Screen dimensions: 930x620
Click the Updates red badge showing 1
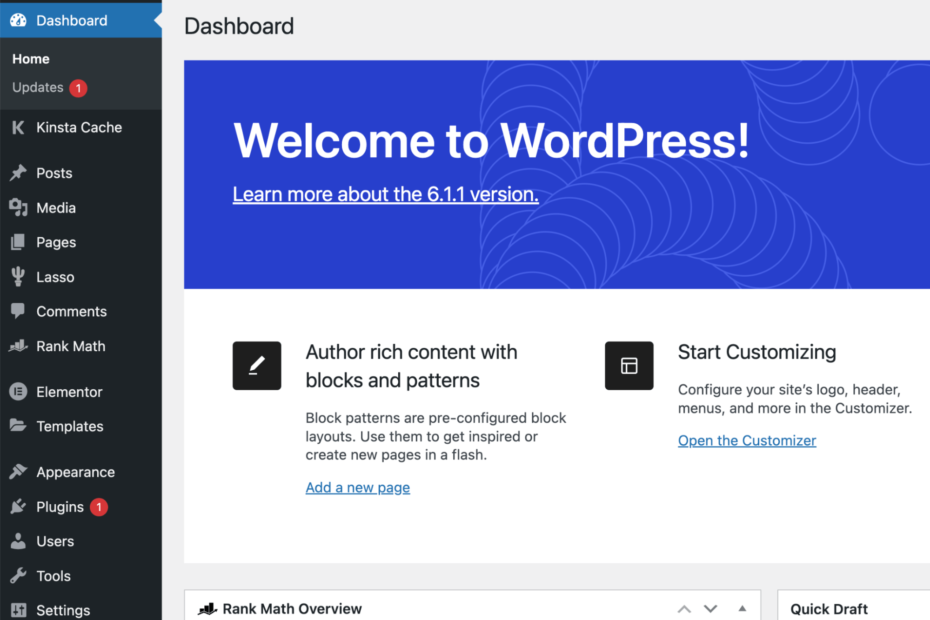tap(78, 88)
